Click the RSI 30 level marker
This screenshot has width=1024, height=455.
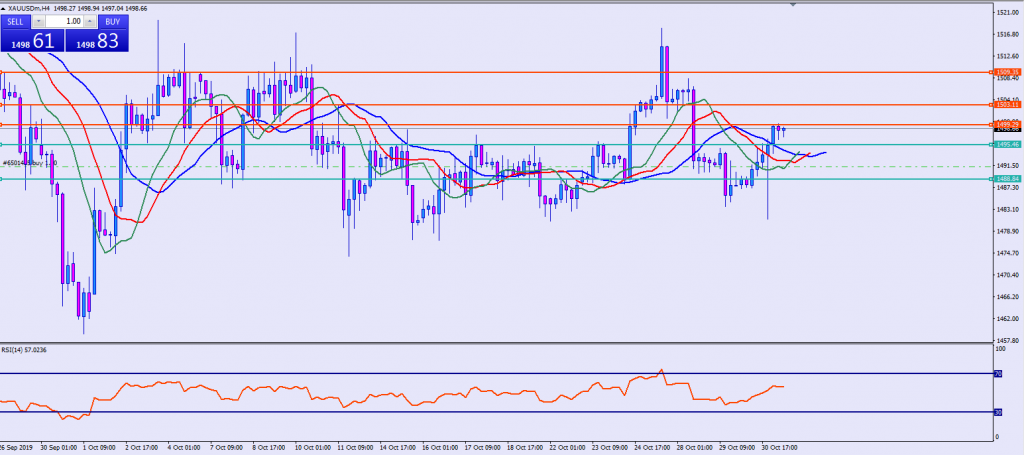pos(997,412)
